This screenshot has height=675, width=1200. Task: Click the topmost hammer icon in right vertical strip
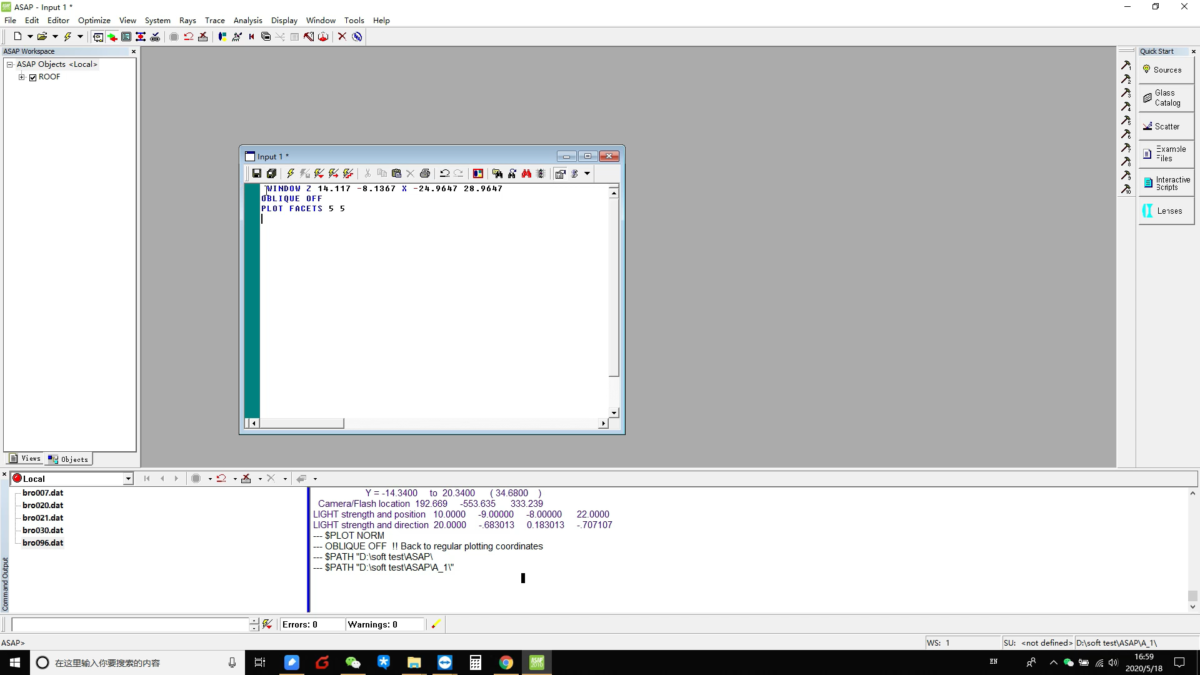[x=1125, y=65]
